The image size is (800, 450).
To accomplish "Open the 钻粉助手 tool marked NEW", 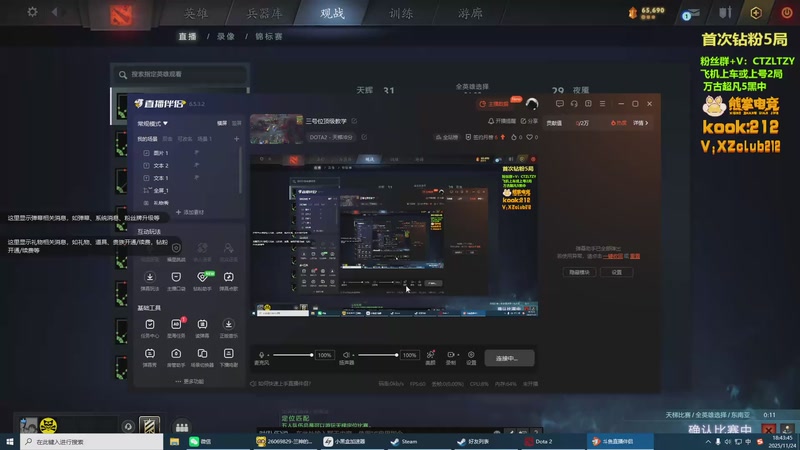I will click(203, 281).
